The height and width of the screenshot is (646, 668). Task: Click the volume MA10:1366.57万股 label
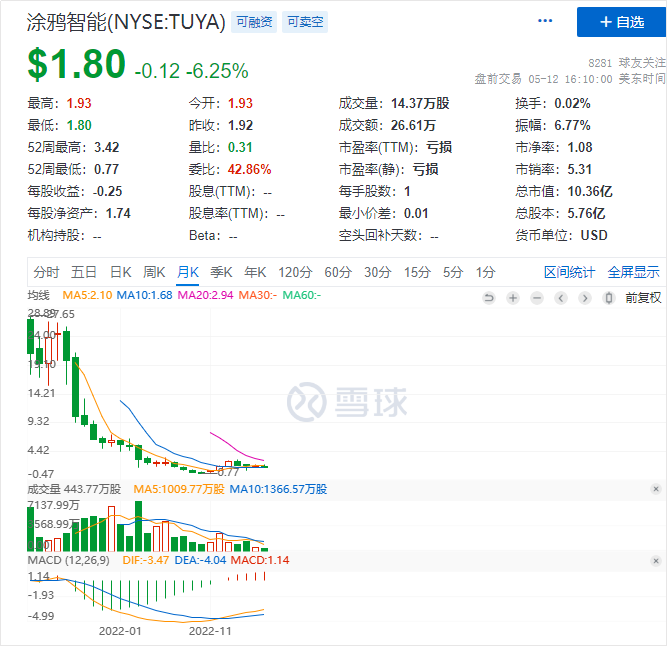pyautogui.click(x=278, y=489)
